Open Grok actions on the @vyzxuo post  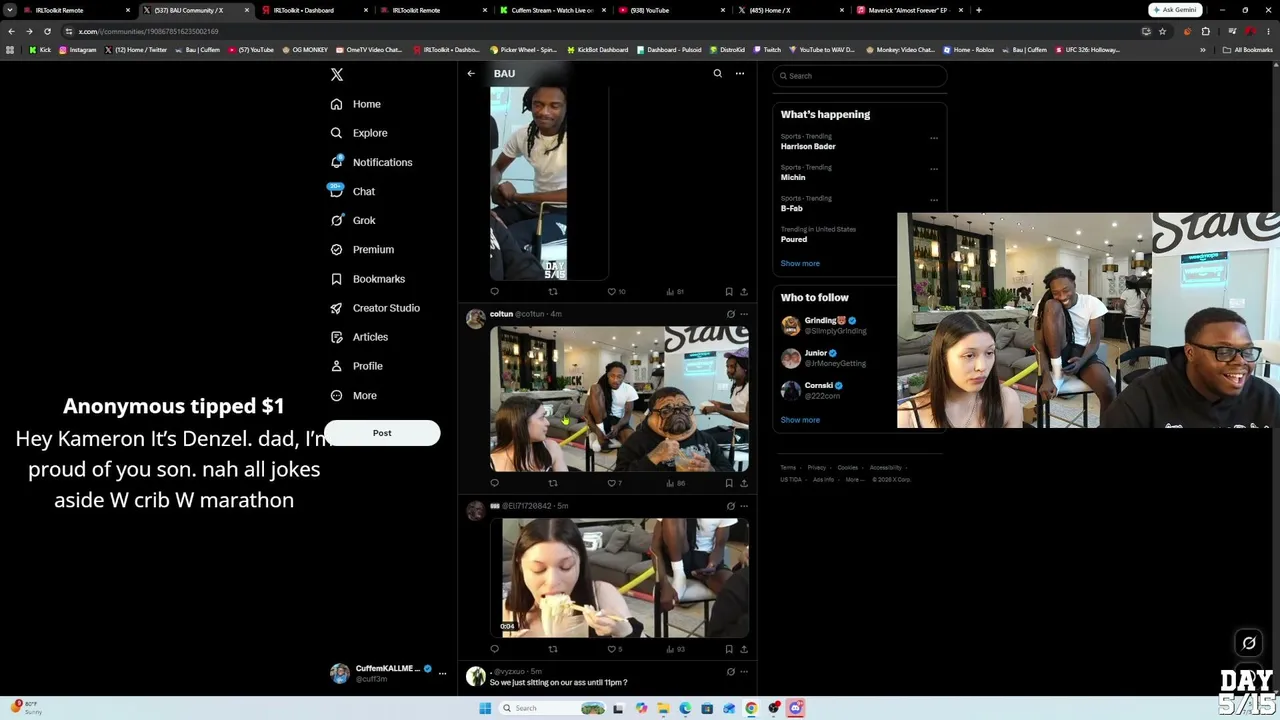(x=730, y=672)
